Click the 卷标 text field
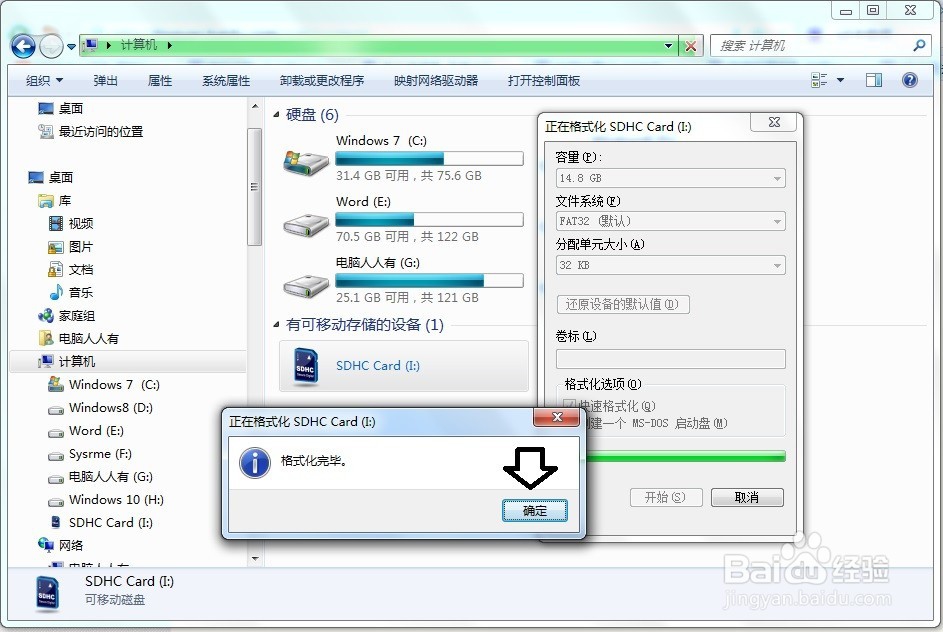943x632 pixels. tap(671, 358)
